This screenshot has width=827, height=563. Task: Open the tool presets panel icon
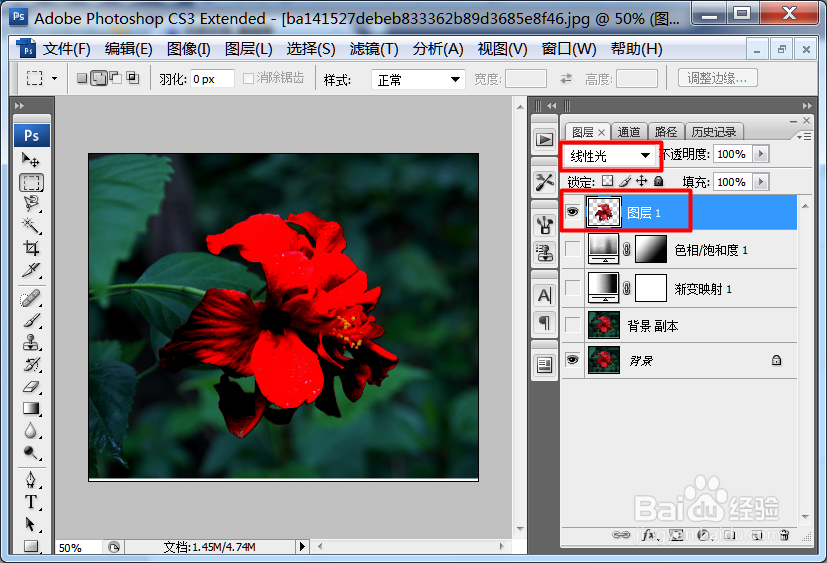544,183
